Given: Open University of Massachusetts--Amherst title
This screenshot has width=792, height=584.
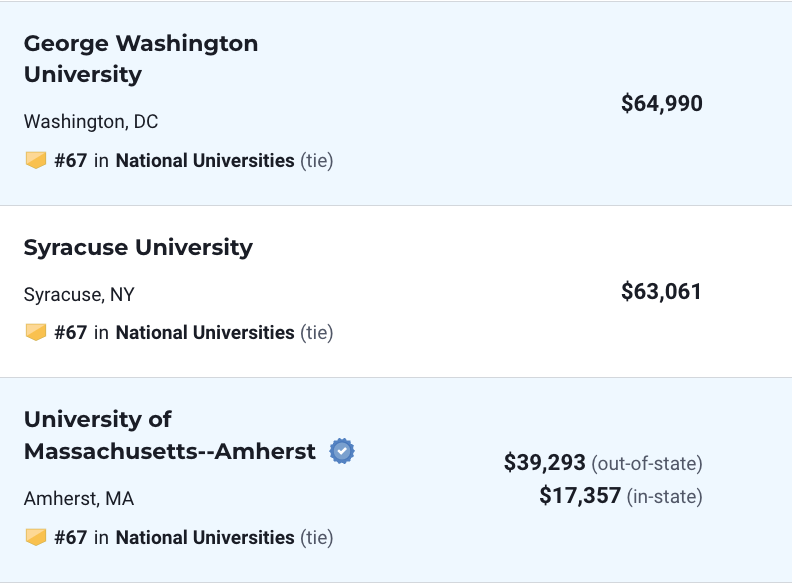Looking at the screenshot, I should tap(170, 435).
